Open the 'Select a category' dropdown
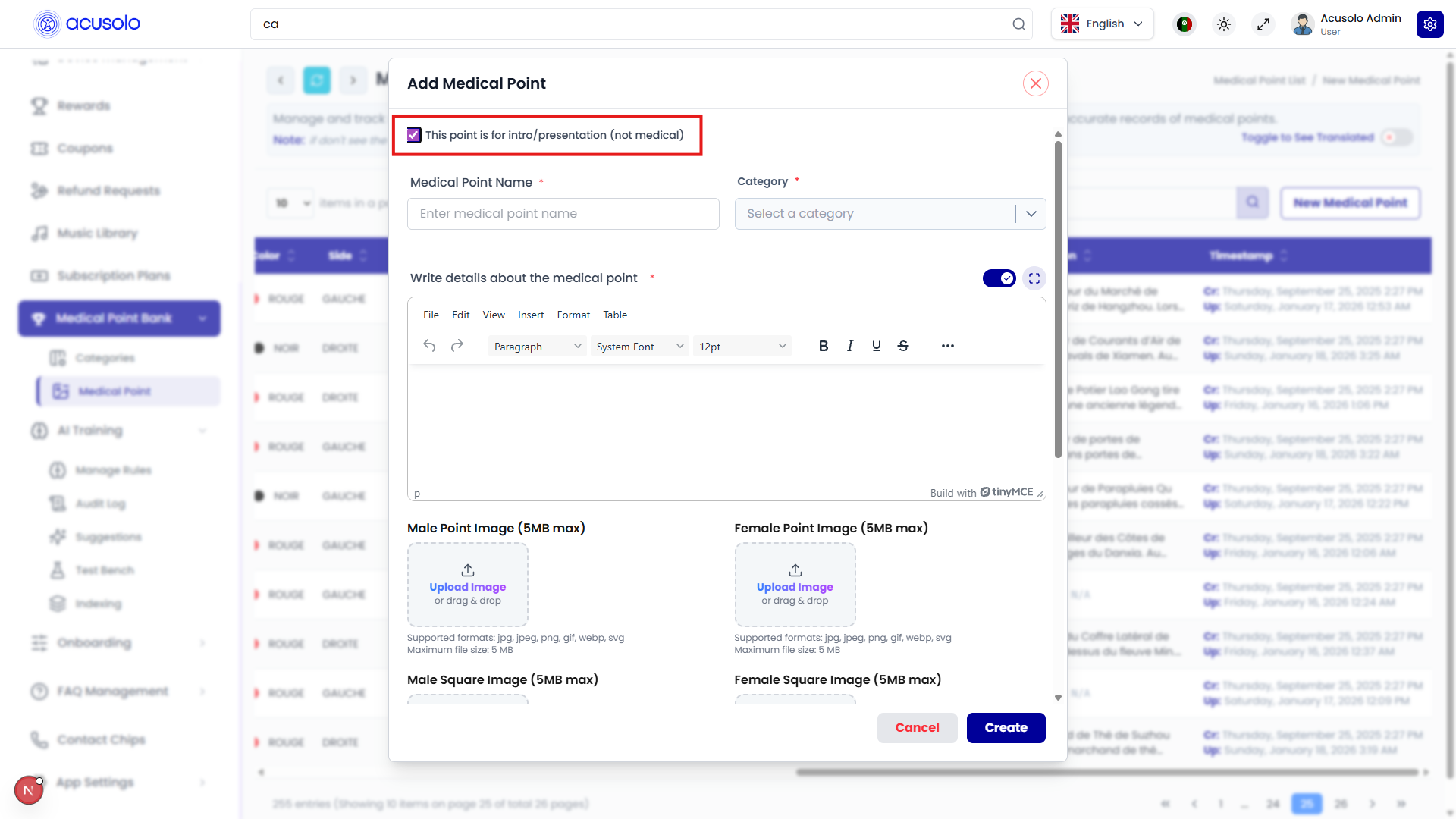The height and width of the screenshot is (819, 1456). tap(890, 214)
